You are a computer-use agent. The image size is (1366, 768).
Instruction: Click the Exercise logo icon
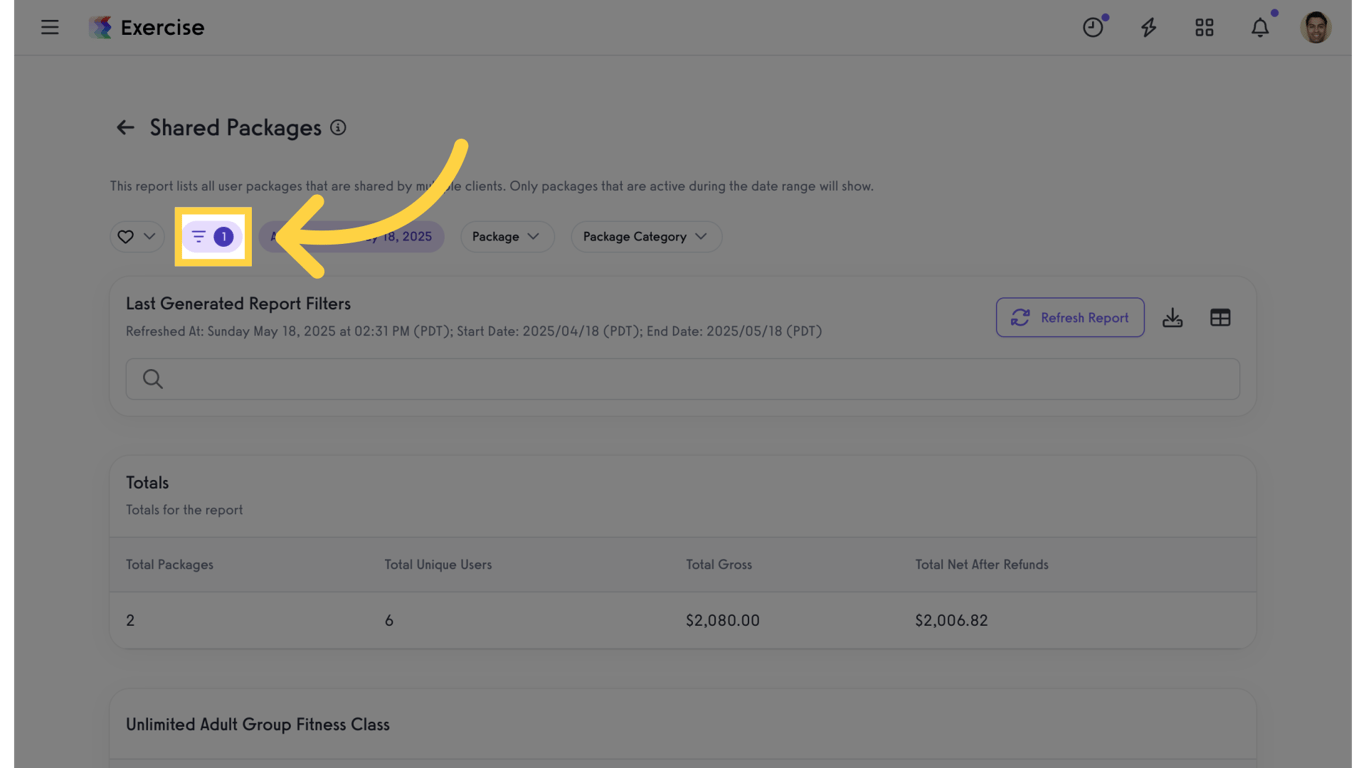coord(100,28)
